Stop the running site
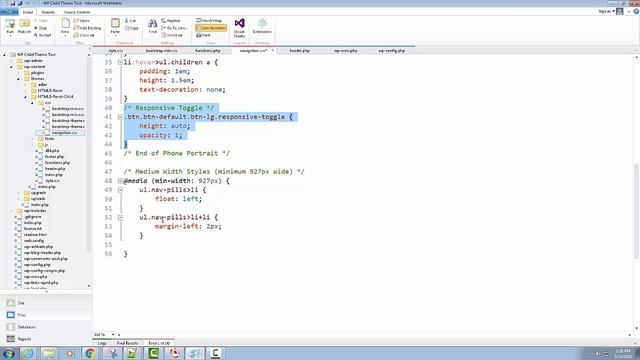The width and height of the screenshot is (640, 360). point(40,28)
